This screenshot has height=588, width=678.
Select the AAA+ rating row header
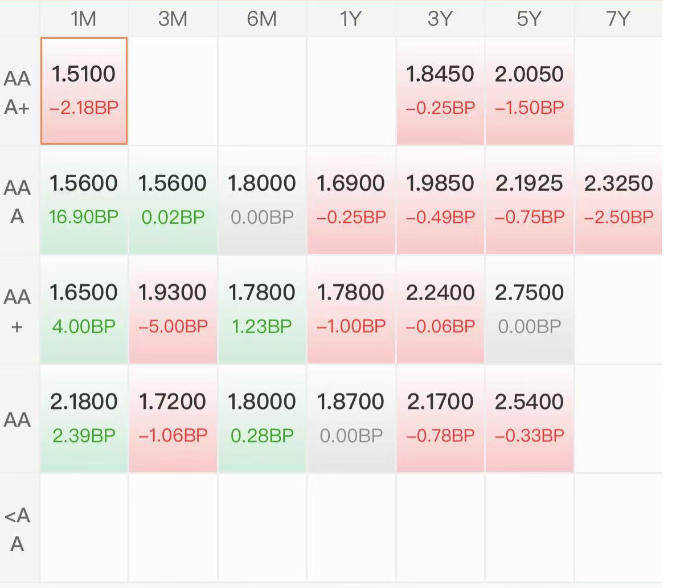[18, 92]
